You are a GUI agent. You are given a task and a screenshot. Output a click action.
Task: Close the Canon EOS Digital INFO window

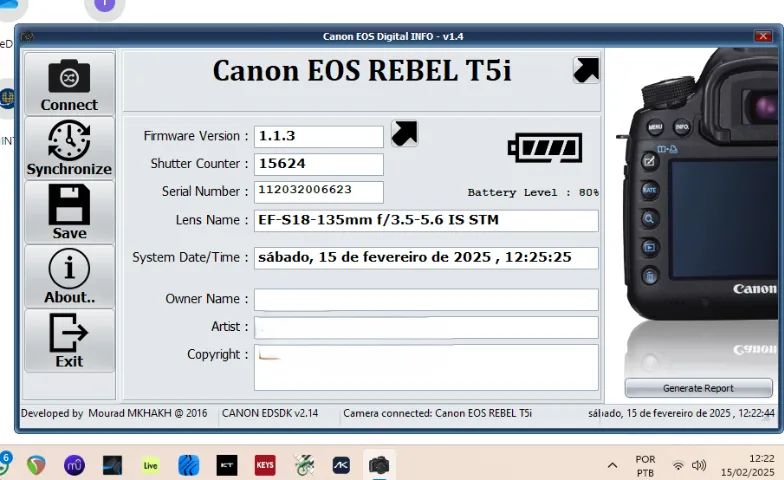click(763, 36)
